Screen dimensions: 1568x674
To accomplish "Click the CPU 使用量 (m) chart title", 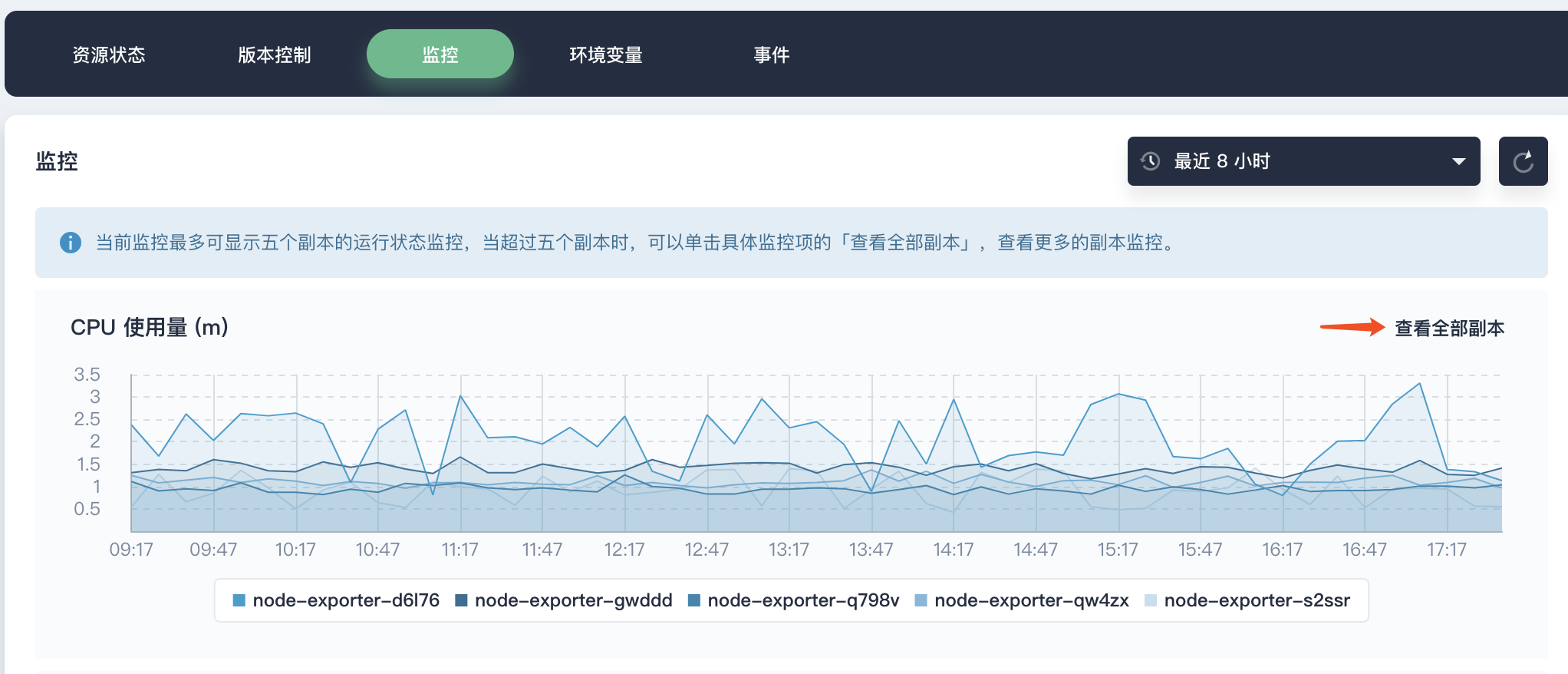I will pos(150,328).
